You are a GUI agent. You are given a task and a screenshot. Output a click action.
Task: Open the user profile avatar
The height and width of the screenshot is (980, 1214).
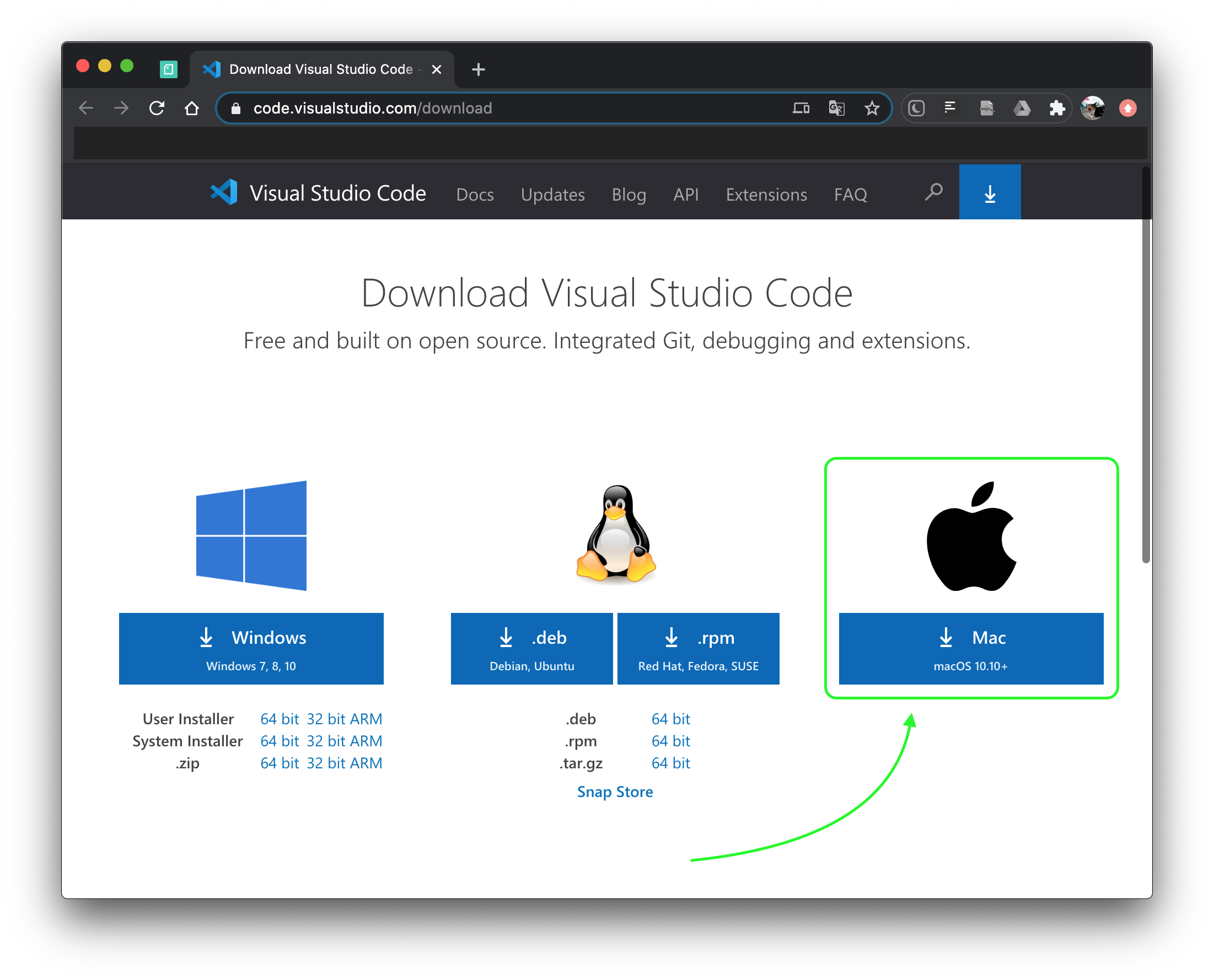tap(1092, 108)
